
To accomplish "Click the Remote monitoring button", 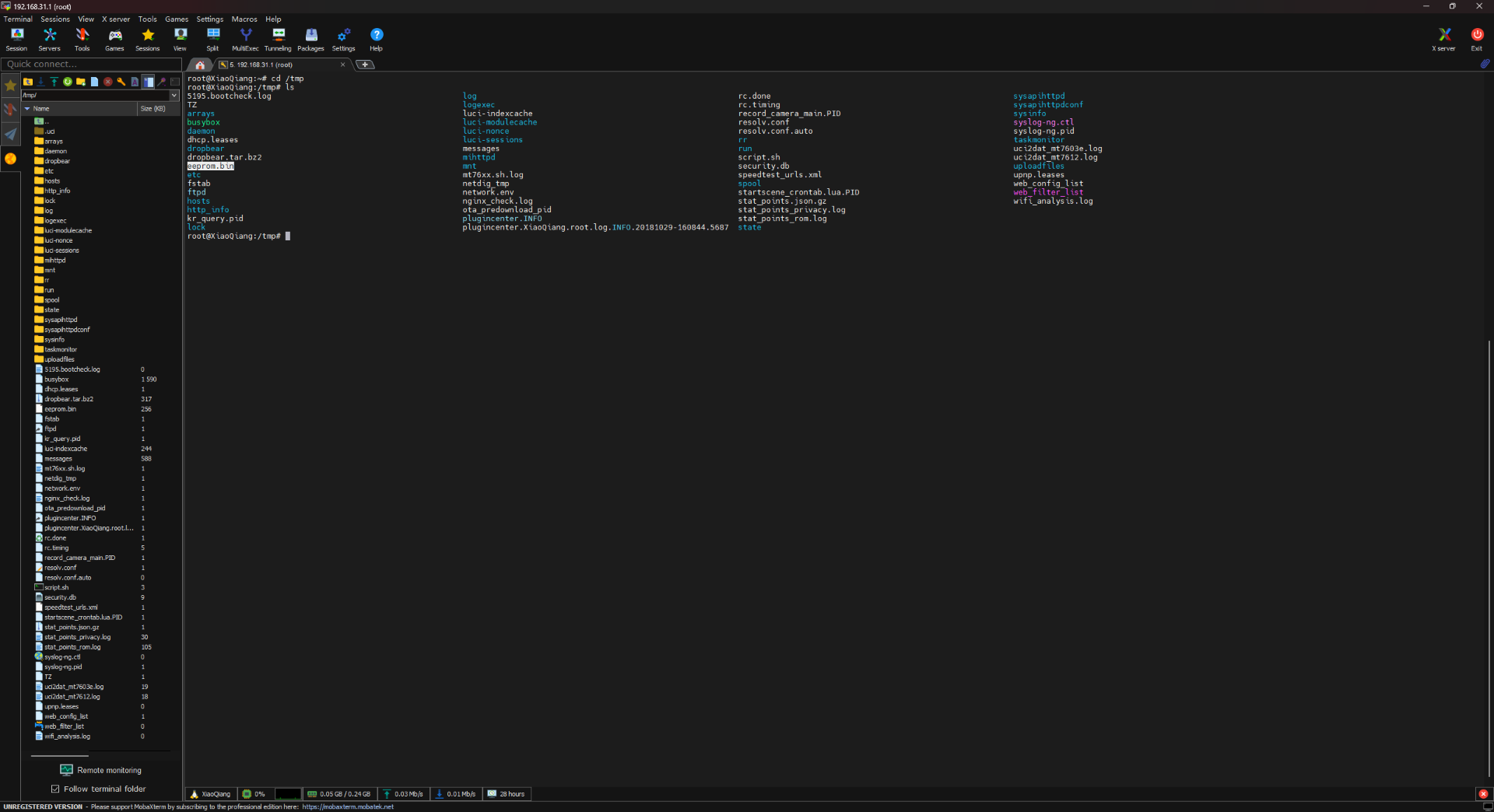I will 101,770.
